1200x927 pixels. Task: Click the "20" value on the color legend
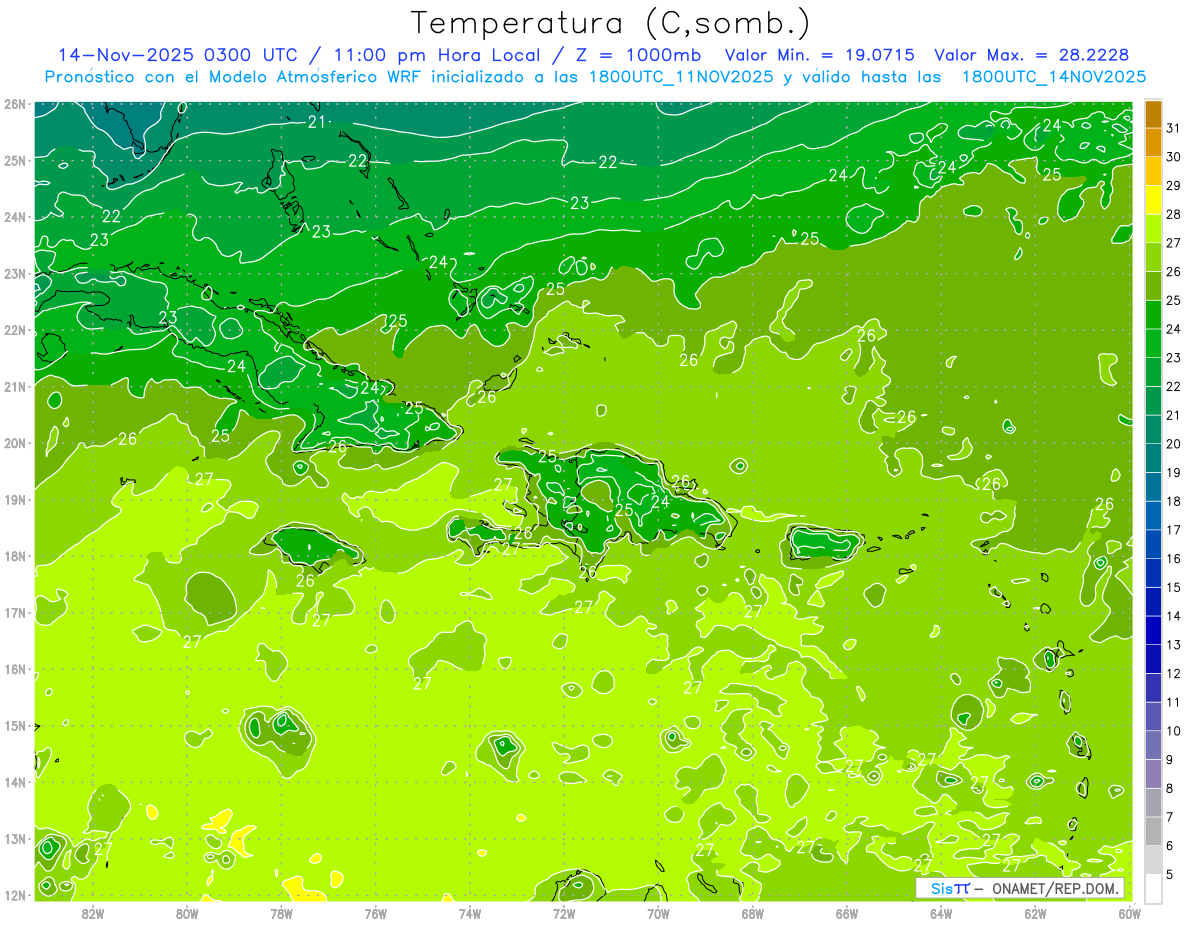tap(1174, 444)
